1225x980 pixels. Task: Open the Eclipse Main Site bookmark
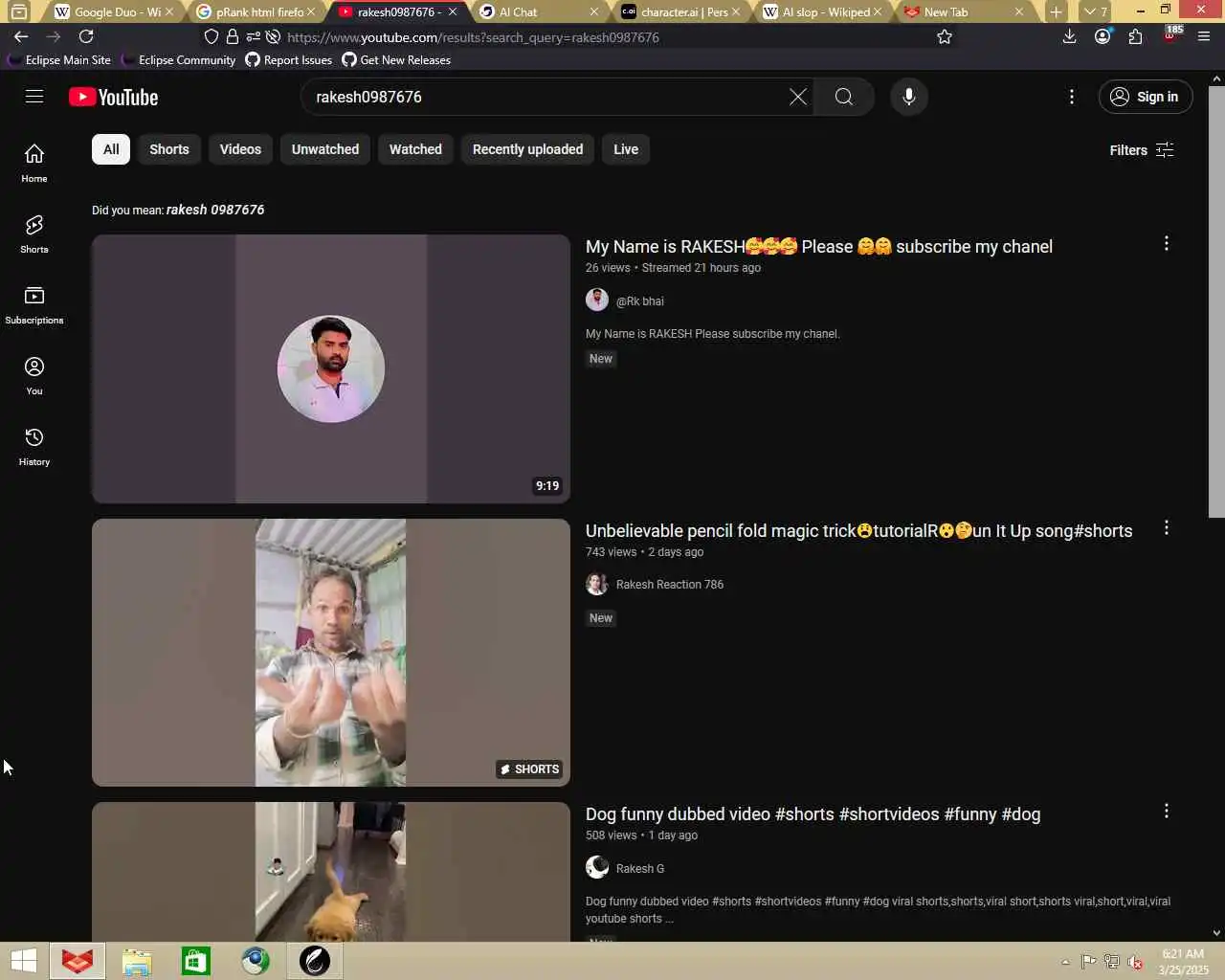tap(59, 59)
